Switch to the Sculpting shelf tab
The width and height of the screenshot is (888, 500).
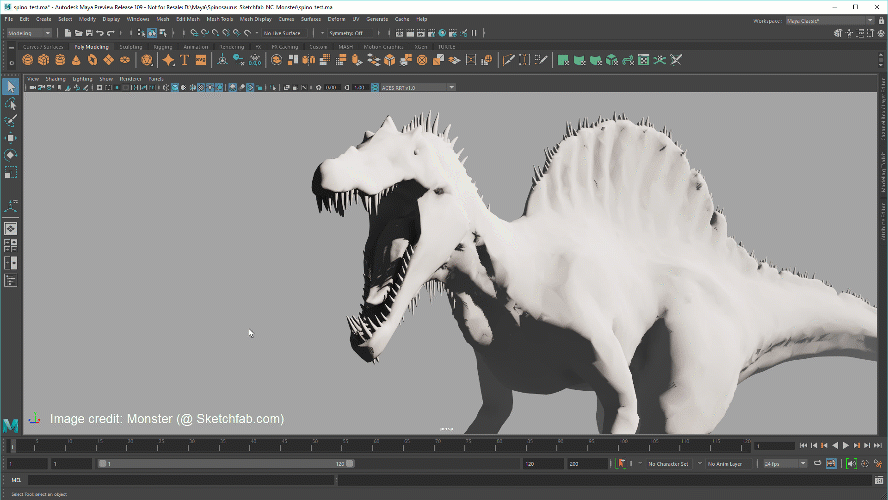pyautogui.click(x=130, y=47)
